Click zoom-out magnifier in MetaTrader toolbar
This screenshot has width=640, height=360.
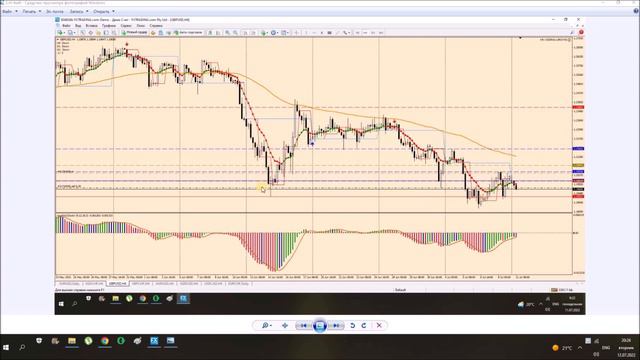pos(236,32)
